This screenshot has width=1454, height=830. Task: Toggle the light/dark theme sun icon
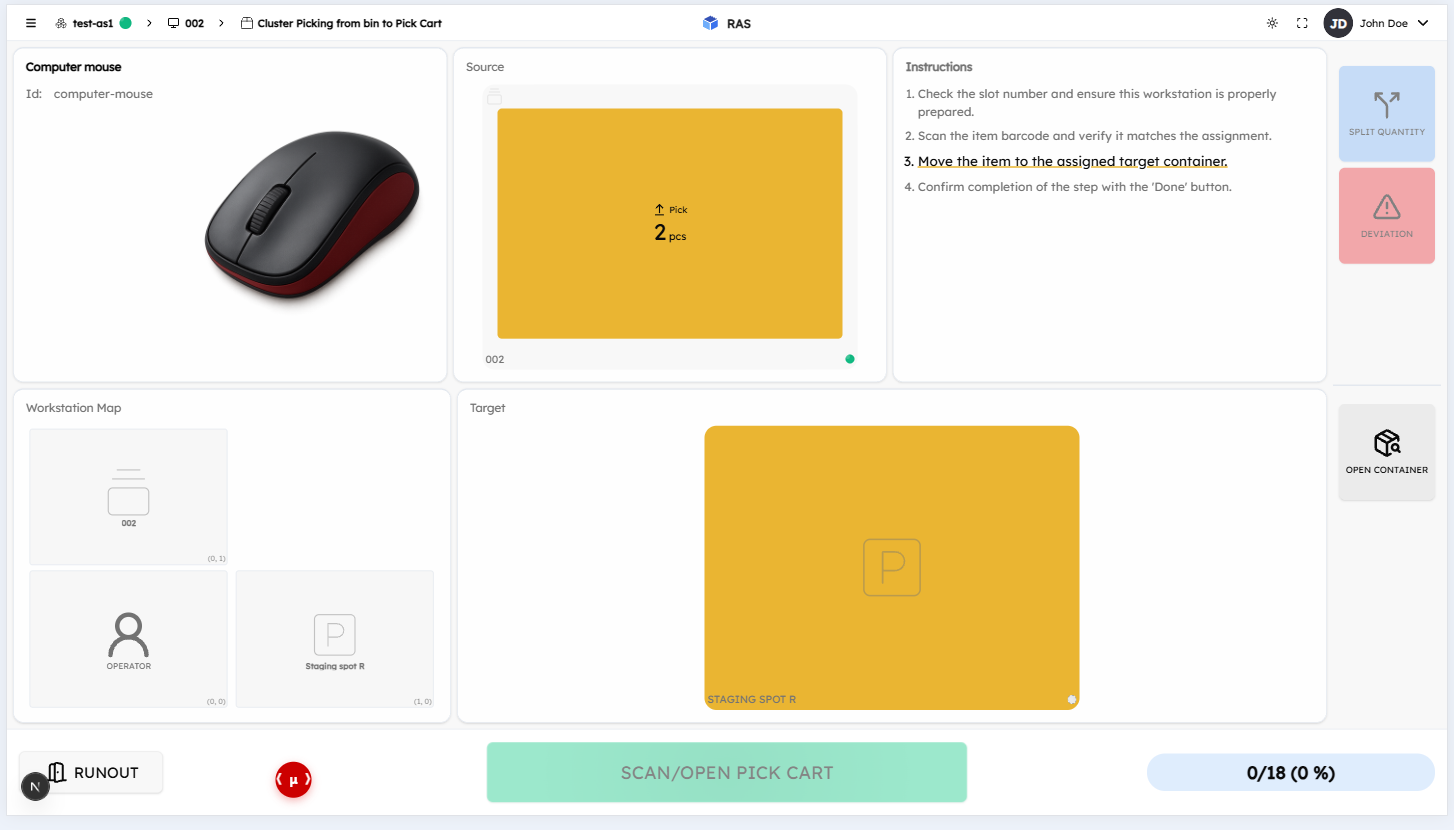click(1272, 23)
